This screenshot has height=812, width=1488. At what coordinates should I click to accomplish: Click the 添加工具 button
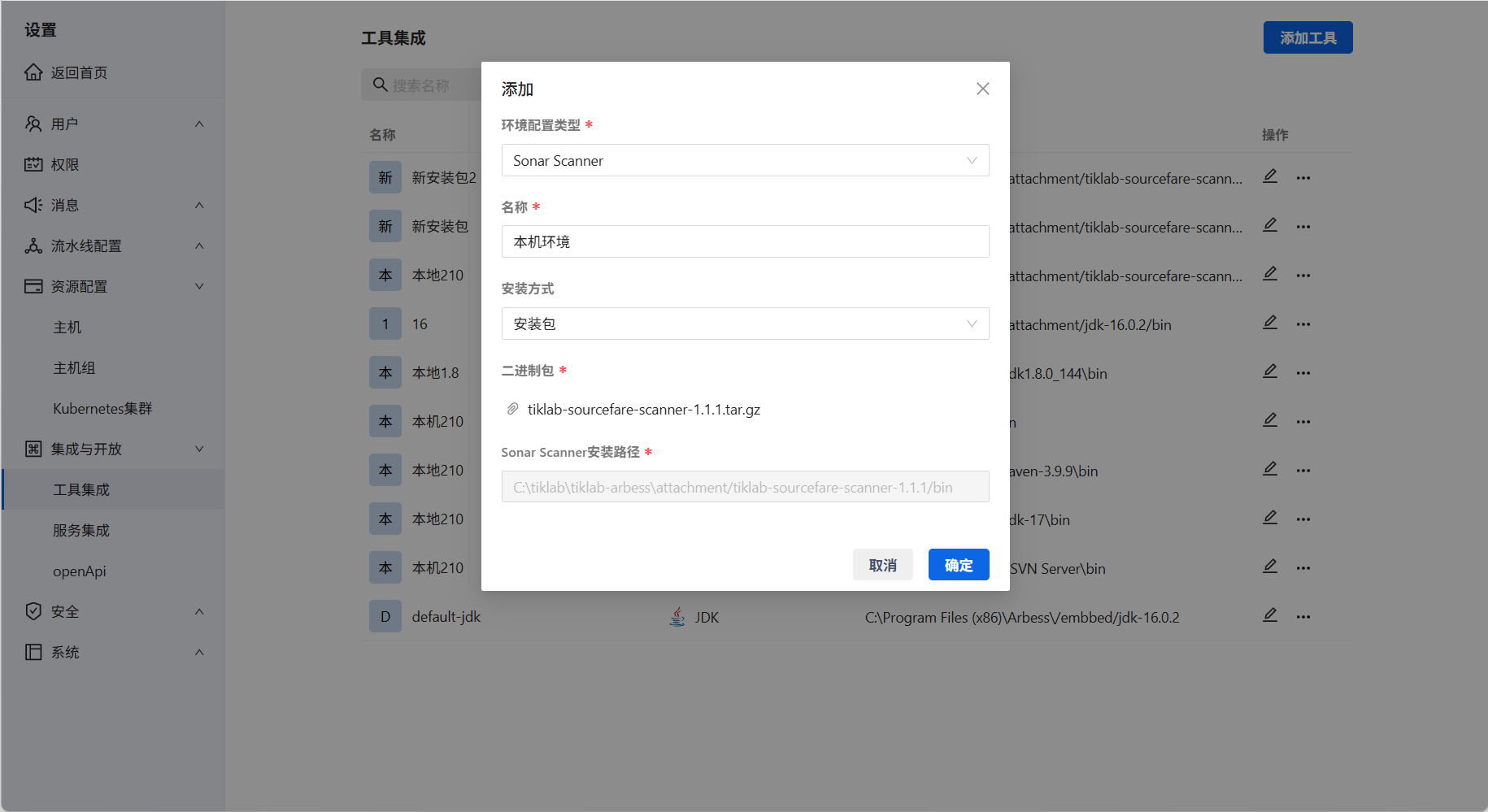point(1307,37)
